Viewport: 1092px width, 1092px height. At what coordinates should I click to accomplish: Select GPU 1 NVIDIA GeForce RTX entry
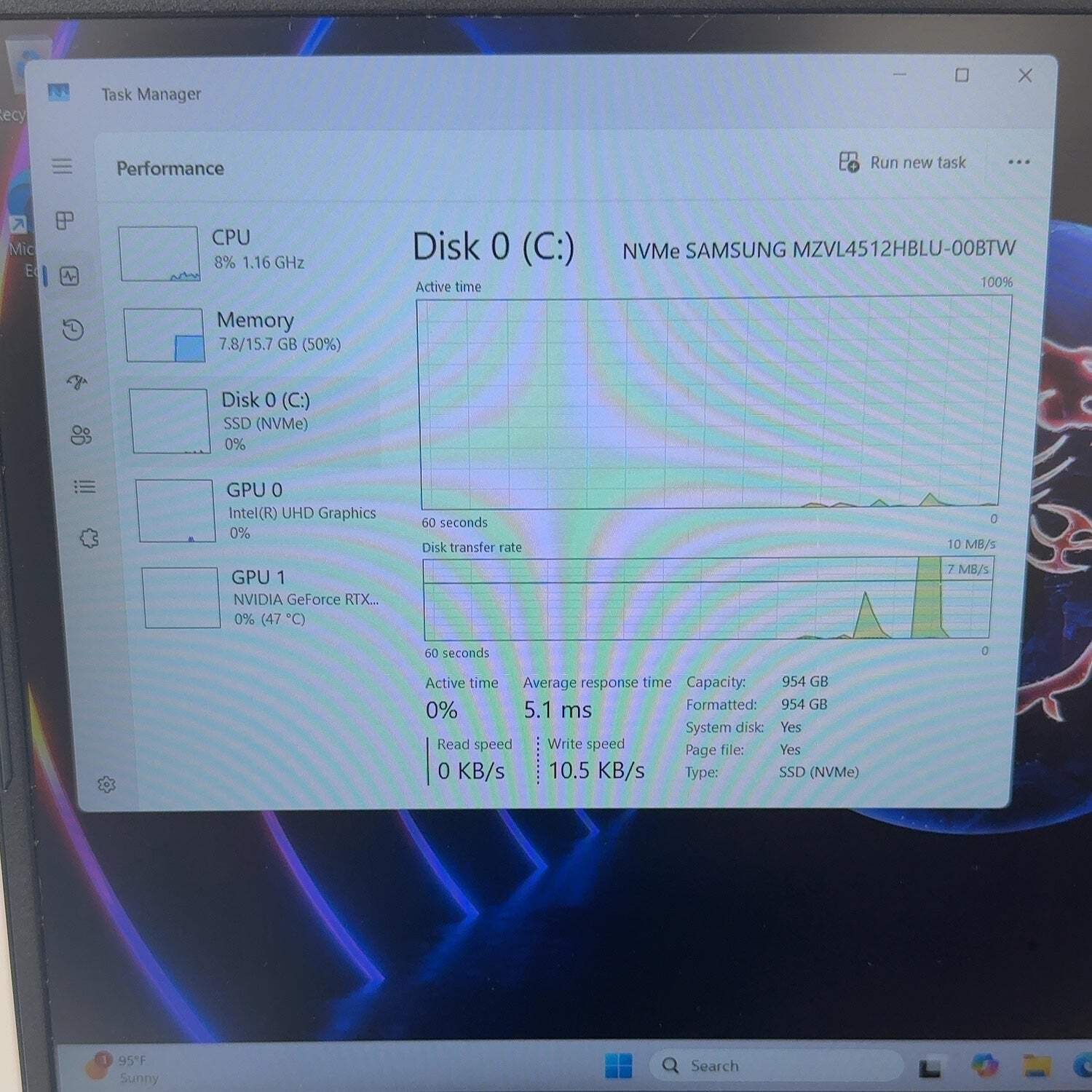click(x=262, y=597)
